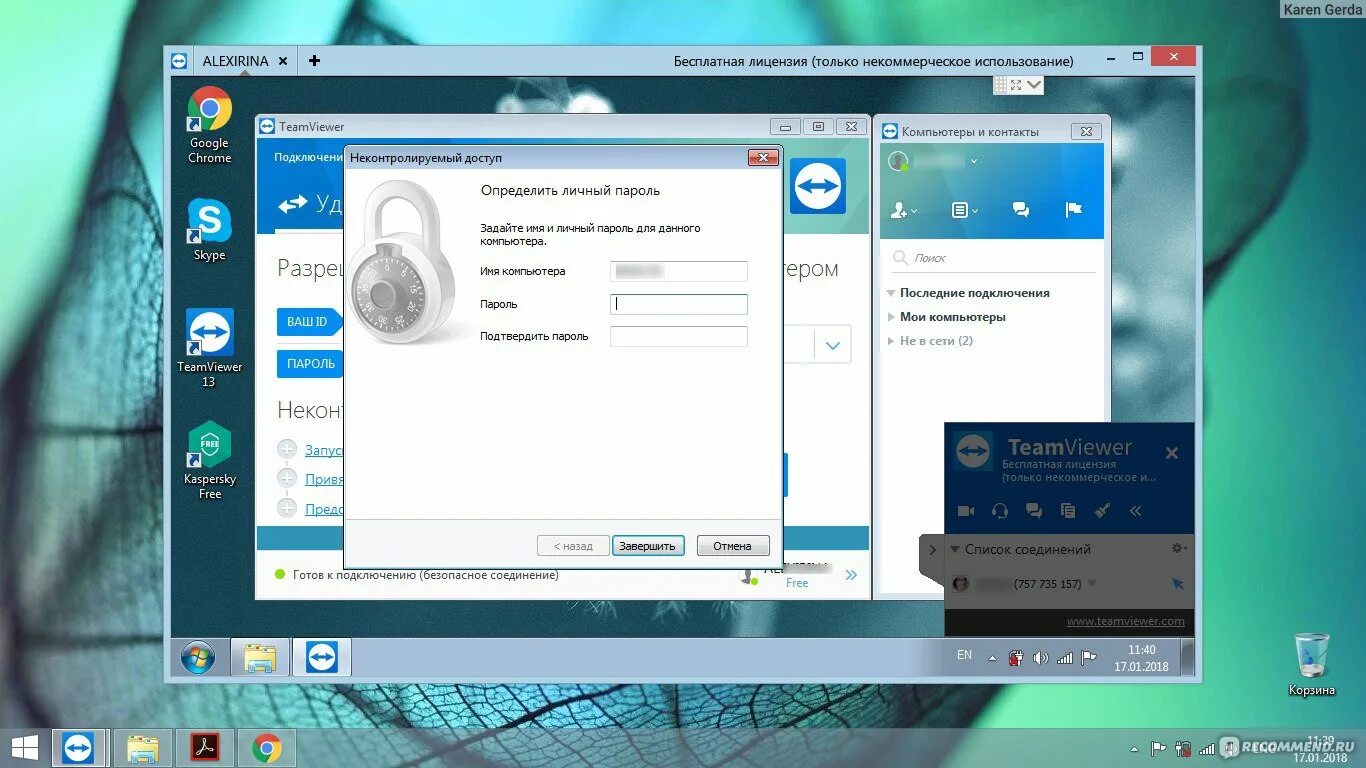Open the partner ID dropdown arrow in TeamViewer window
Screen dimensions: 1366x768
coord(832,346)
